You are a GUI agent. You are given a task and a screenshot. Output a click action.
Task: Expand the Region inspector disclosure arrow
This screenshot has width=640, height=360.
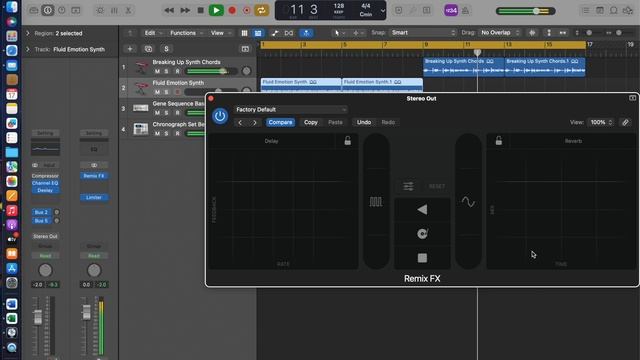[x=28, y=33]
